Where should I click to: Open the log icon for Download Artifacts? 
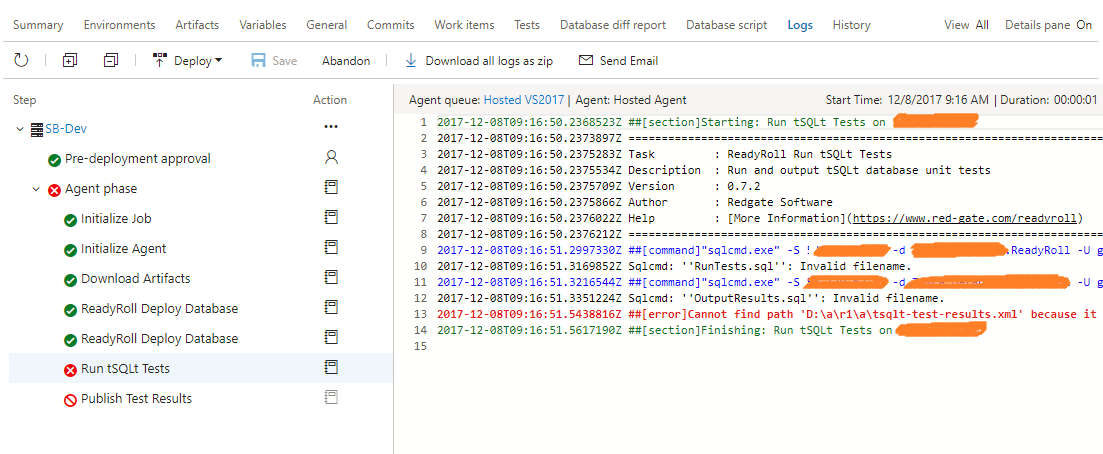tap(331, 278)
